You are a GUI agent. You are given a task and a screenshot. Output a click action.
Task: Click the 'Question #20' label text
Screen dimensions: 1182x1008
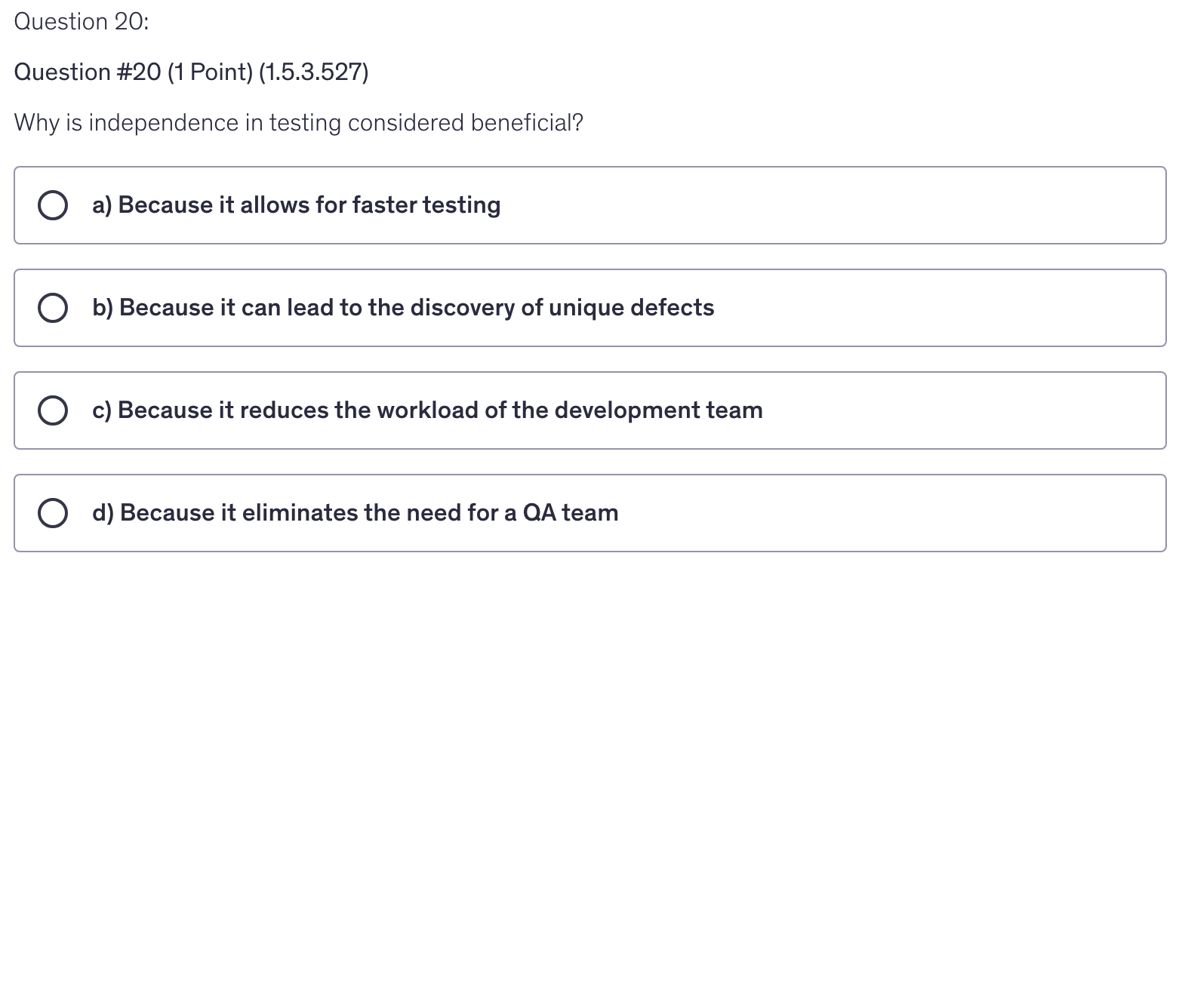[88, 72]
